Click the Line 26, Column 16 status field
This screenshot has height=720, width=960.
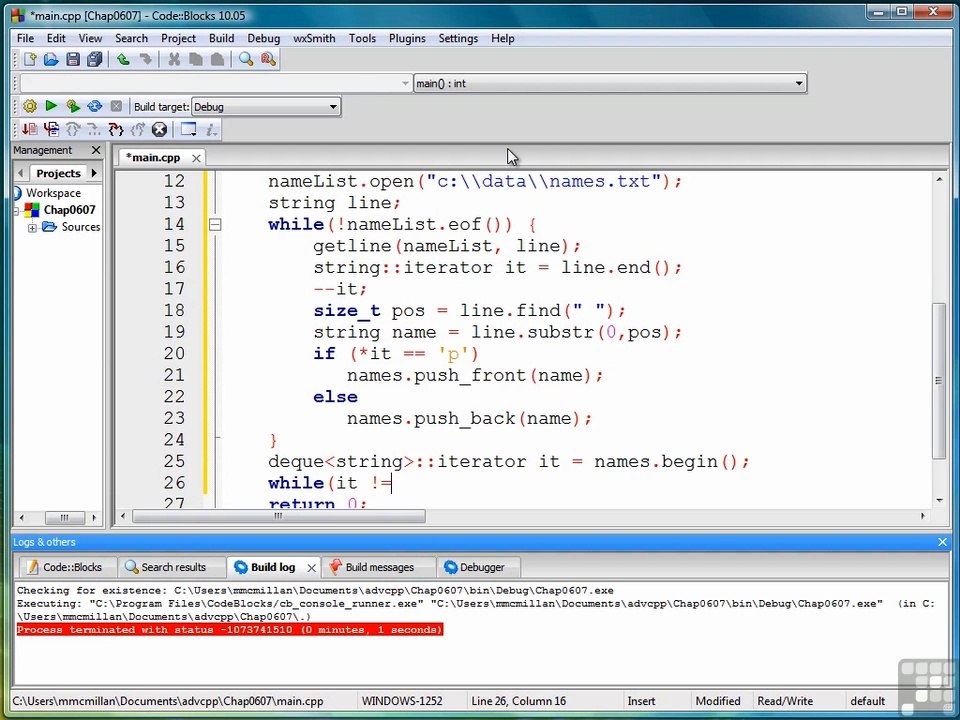(x=518, y=701)
